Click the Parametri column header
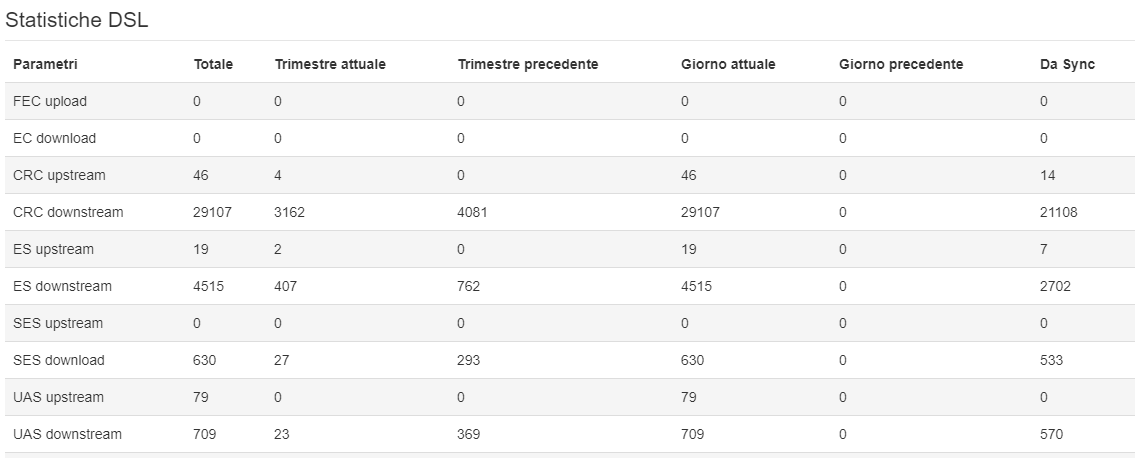The width and height of the screenshot is (1138, 458). tap(45, 65)
